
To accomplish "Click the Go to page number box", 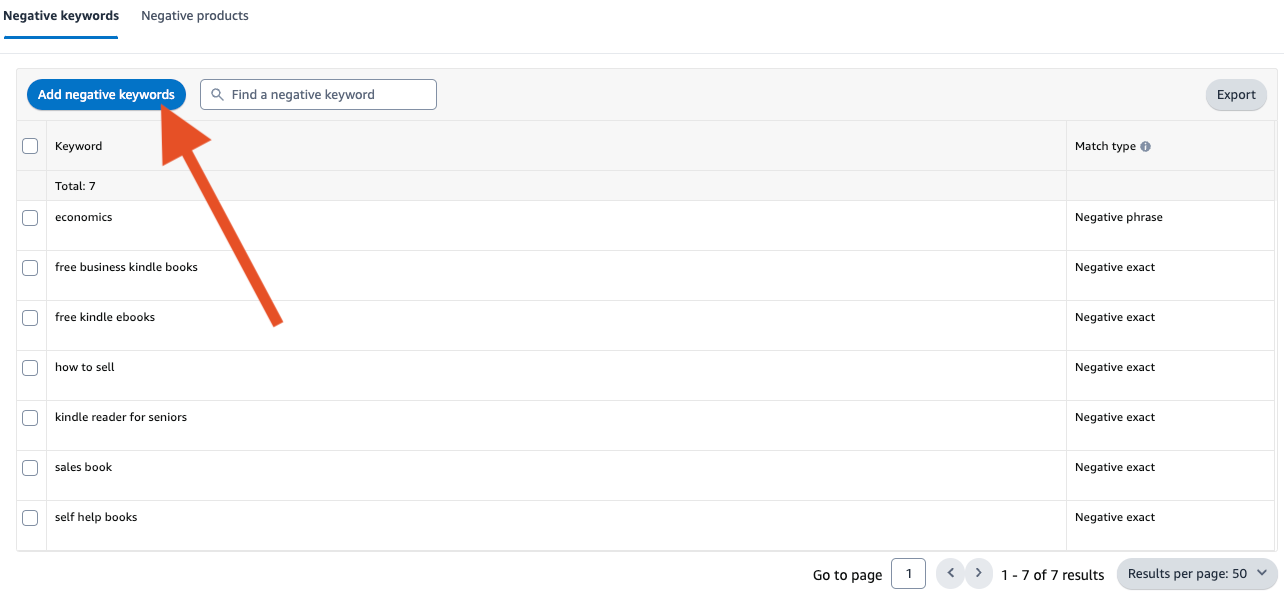I will pos(908,574).
